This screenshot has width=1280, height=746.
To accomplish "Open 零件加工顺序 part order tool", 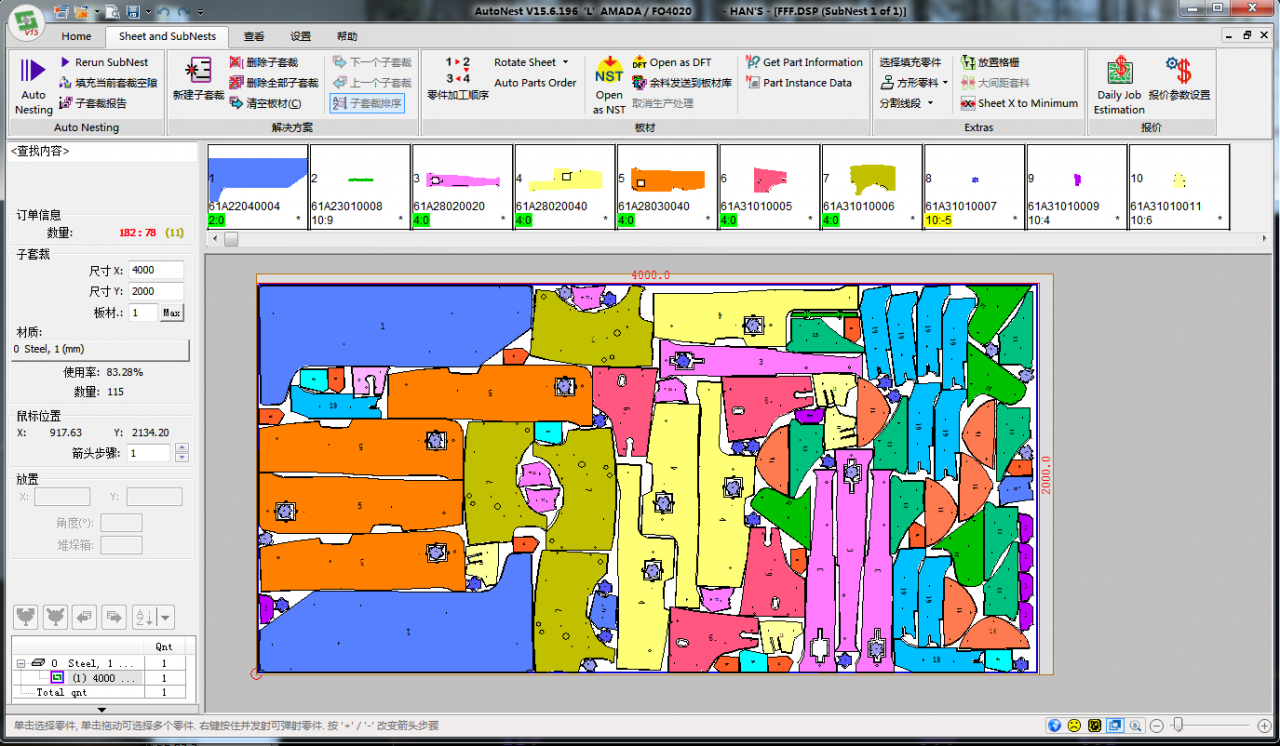I will click(457, 79).
